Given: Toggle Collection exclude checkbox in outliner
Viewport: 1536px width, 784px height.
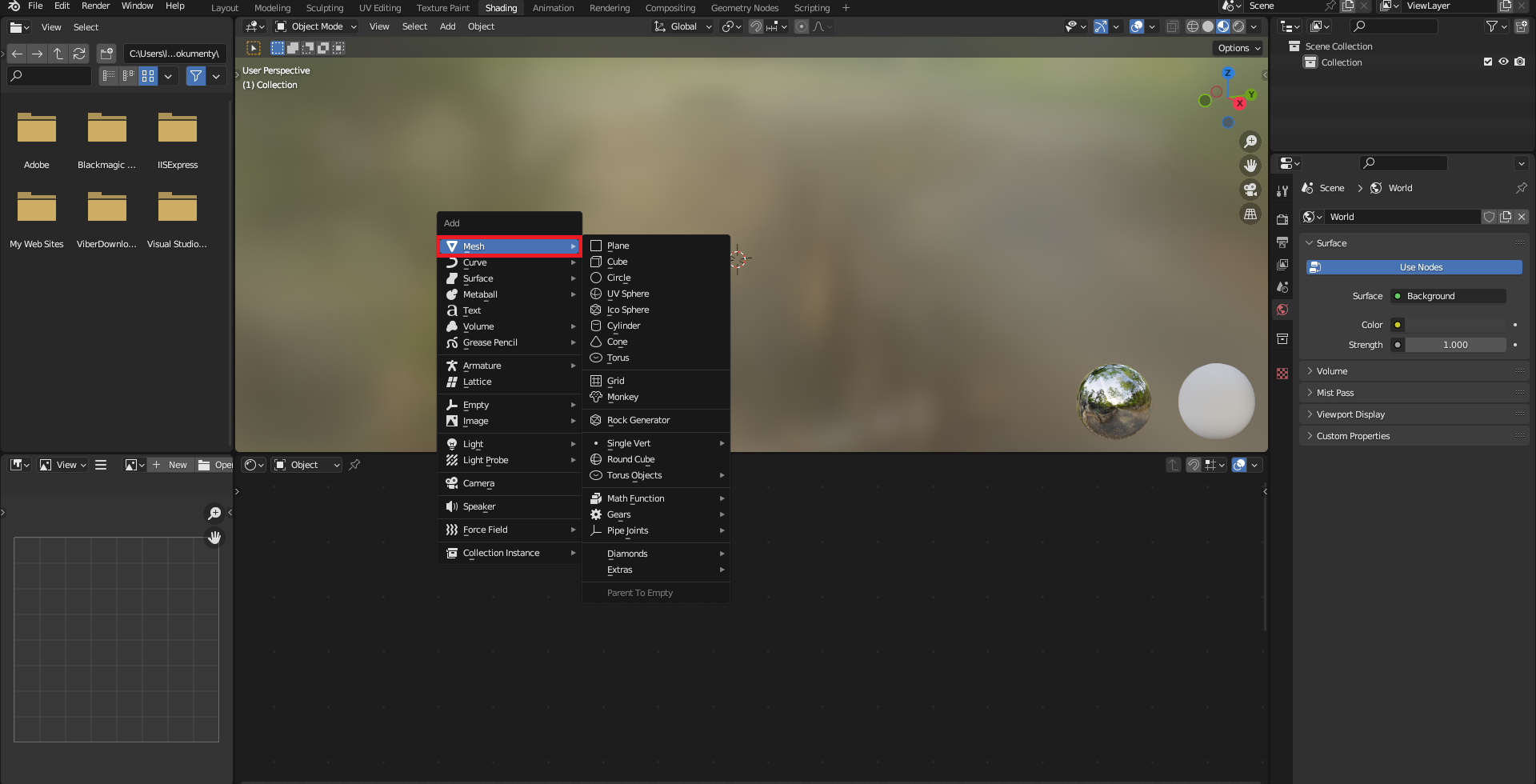Looking at the screenshot, I should click(x=1488, y=62).
